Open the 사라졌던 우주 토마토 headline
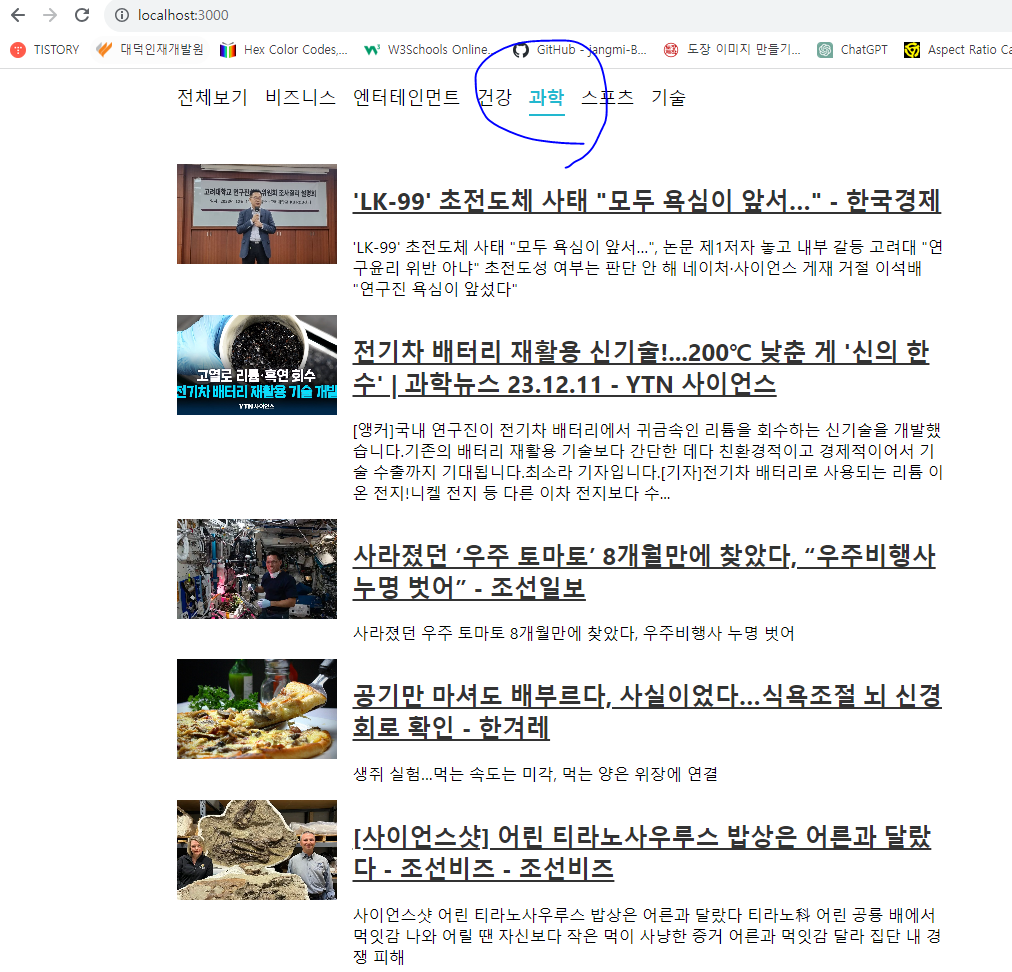Image resolution: width=1012 pixels, height=972 pixels. pyautogui.click(x=643, y=572)
